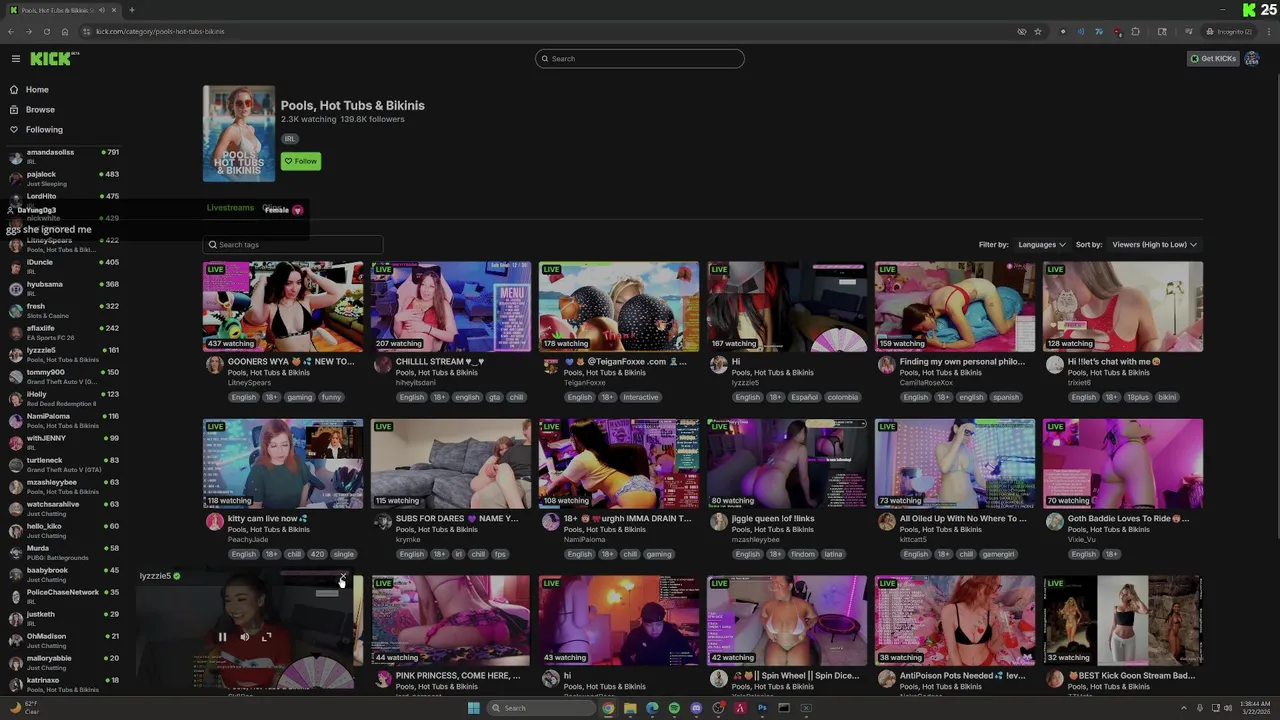1280x720 pixels.
Task: Mute the lyzzzie5 mini player volume
Action: (244, 637)
